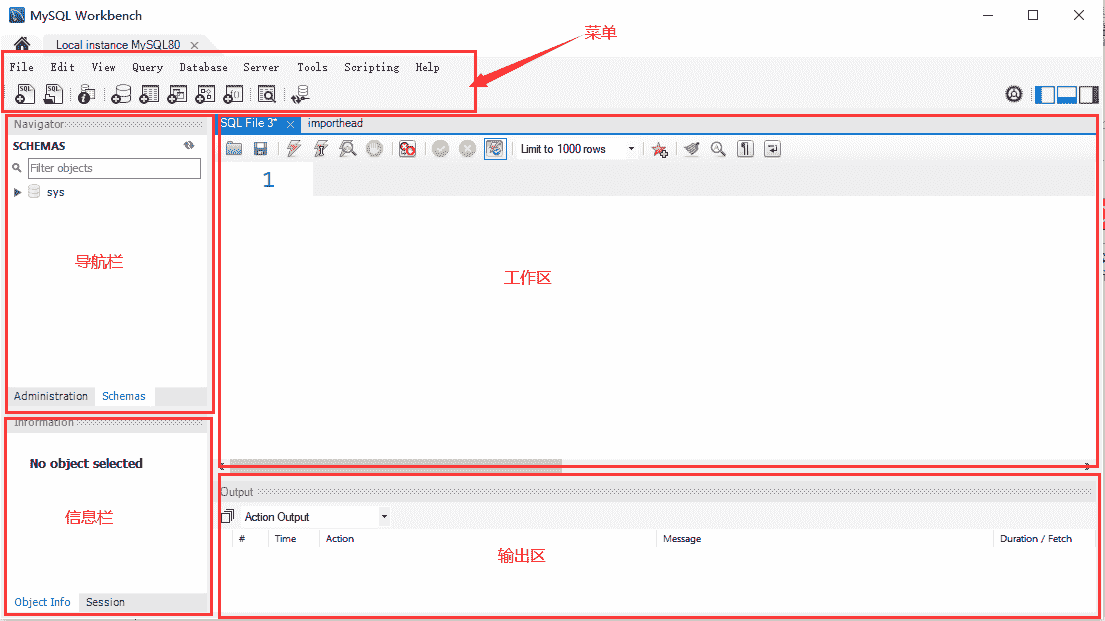Search table data icon in main toolbar
Screen dimensions: 1105x621
266,94
